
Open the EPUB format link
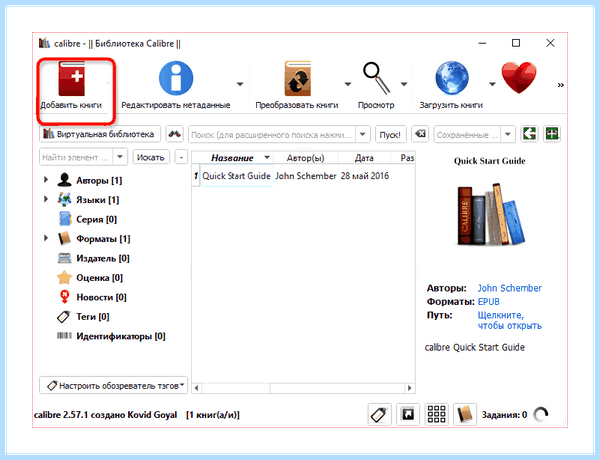[x=489, y=302]
